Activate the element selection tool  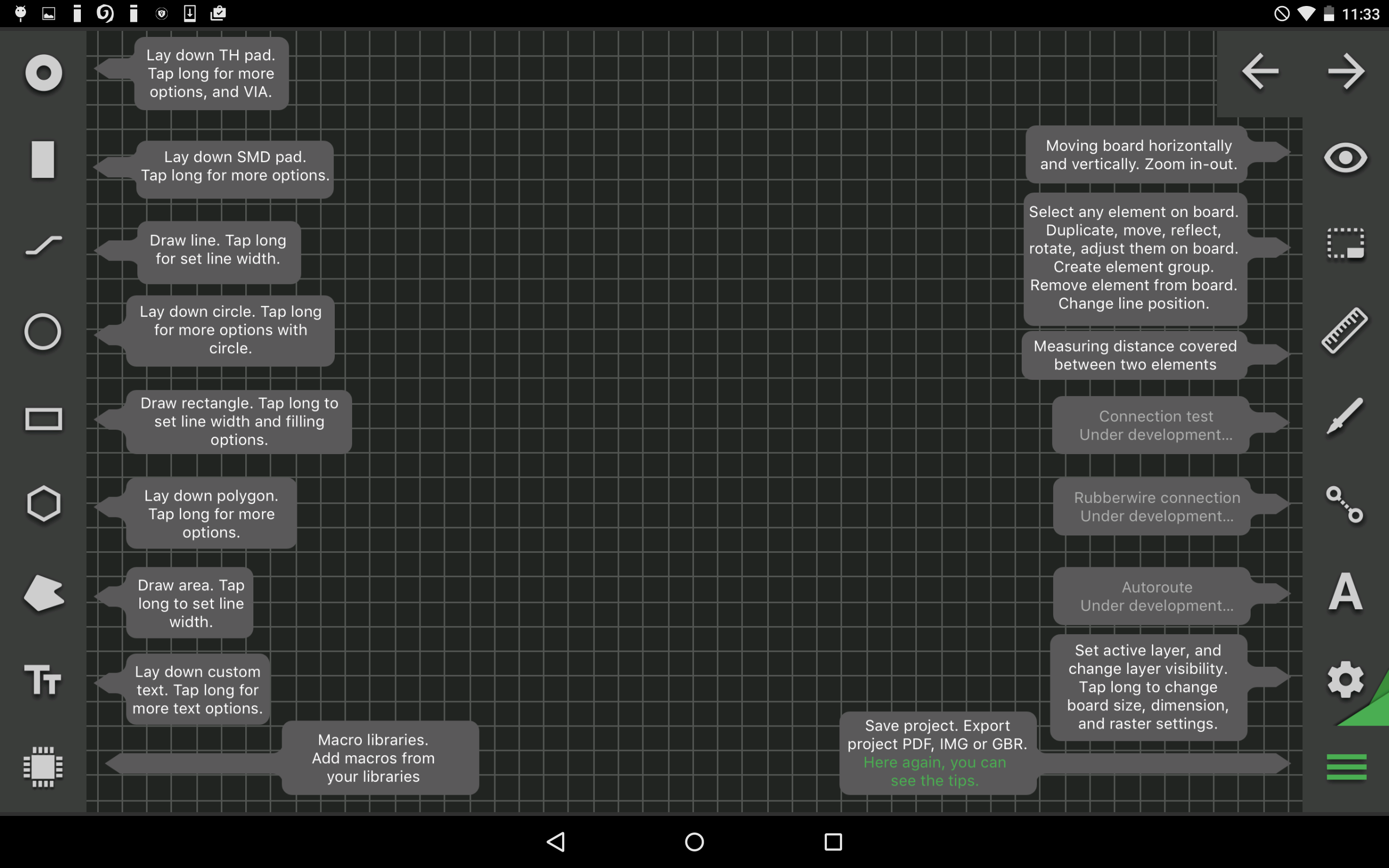[1346, 244]
